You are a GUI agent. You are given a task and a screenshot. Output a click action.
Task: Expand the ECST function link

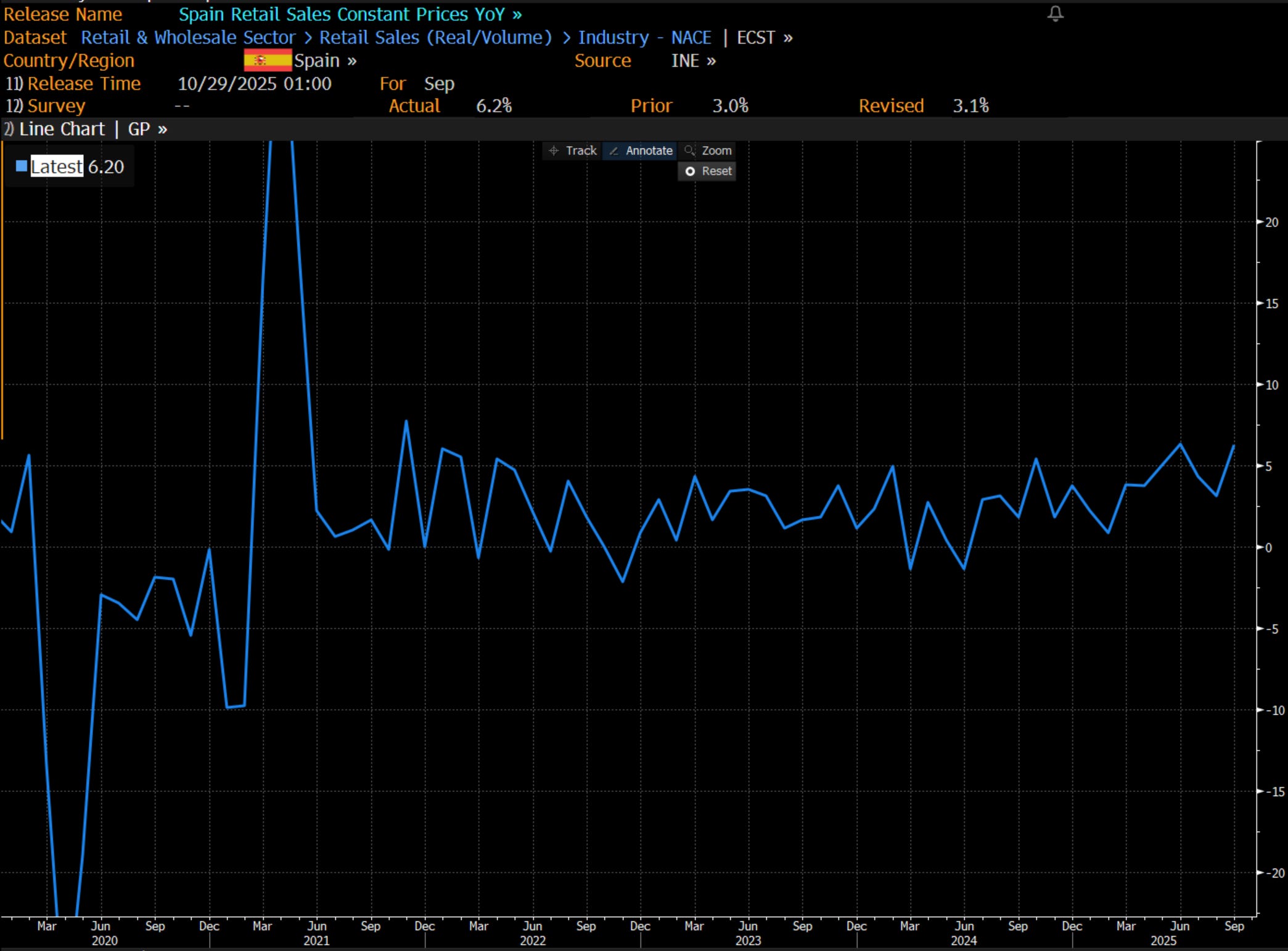pos(765,38)
